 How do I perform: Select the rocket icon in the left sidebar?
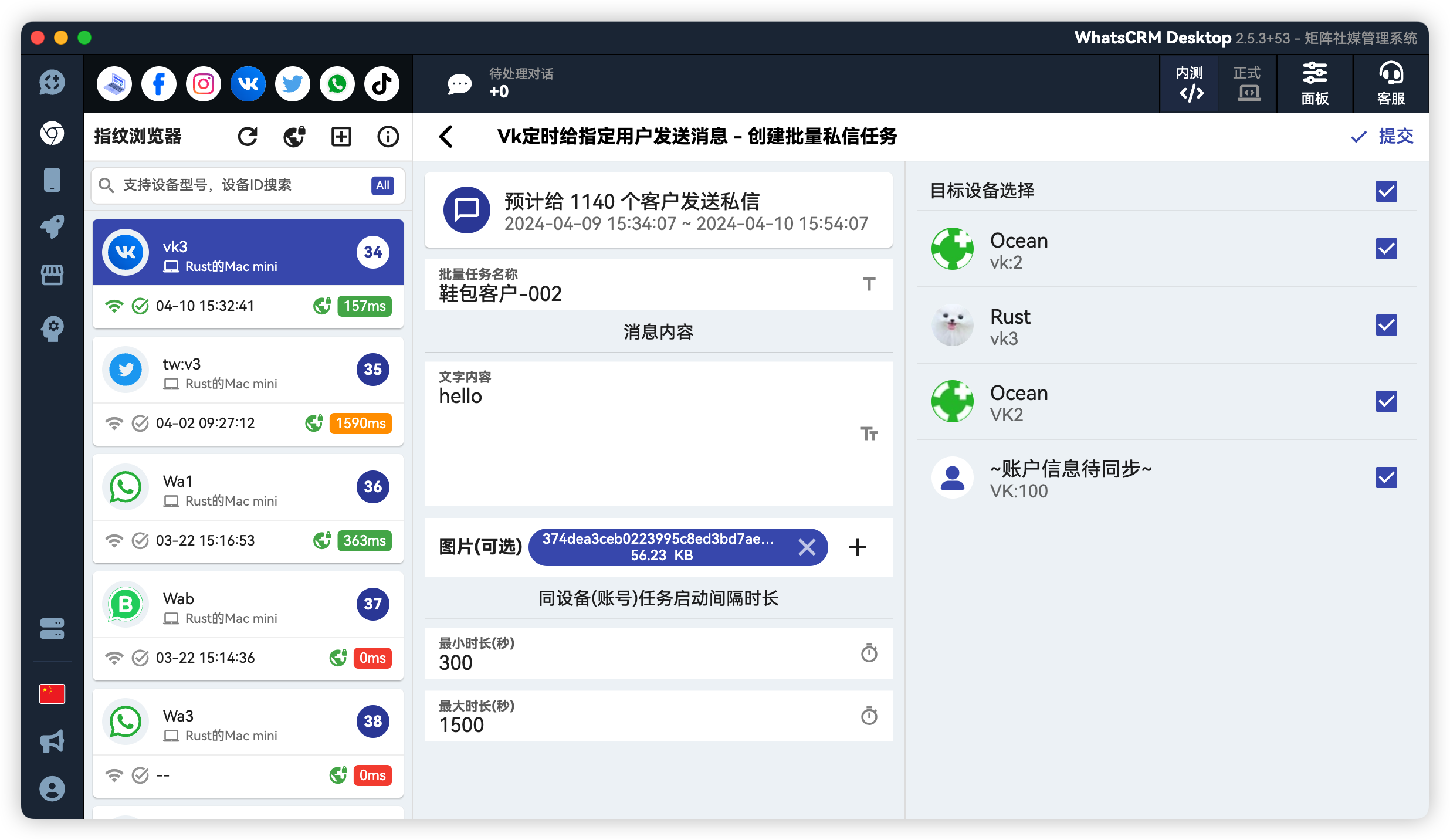[52, 227]
